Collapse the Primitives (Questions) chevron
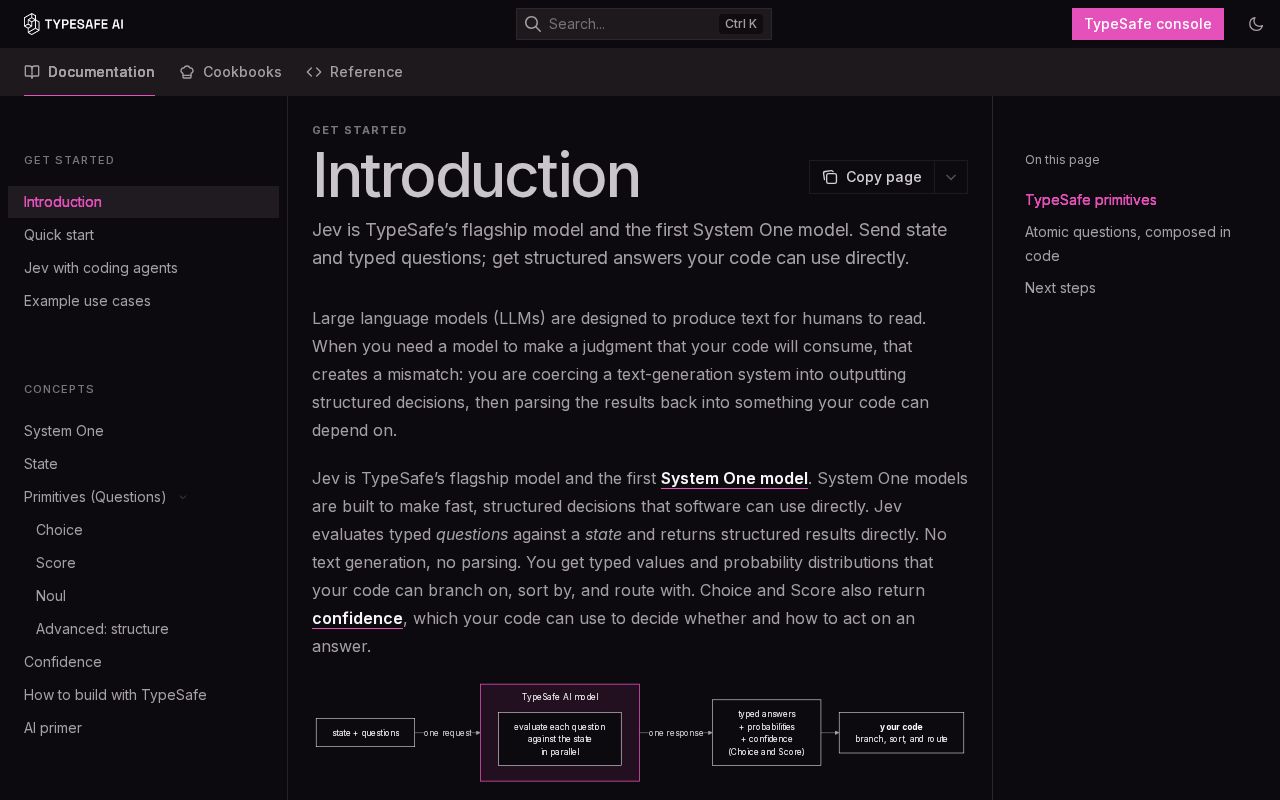 click(183, 497)
